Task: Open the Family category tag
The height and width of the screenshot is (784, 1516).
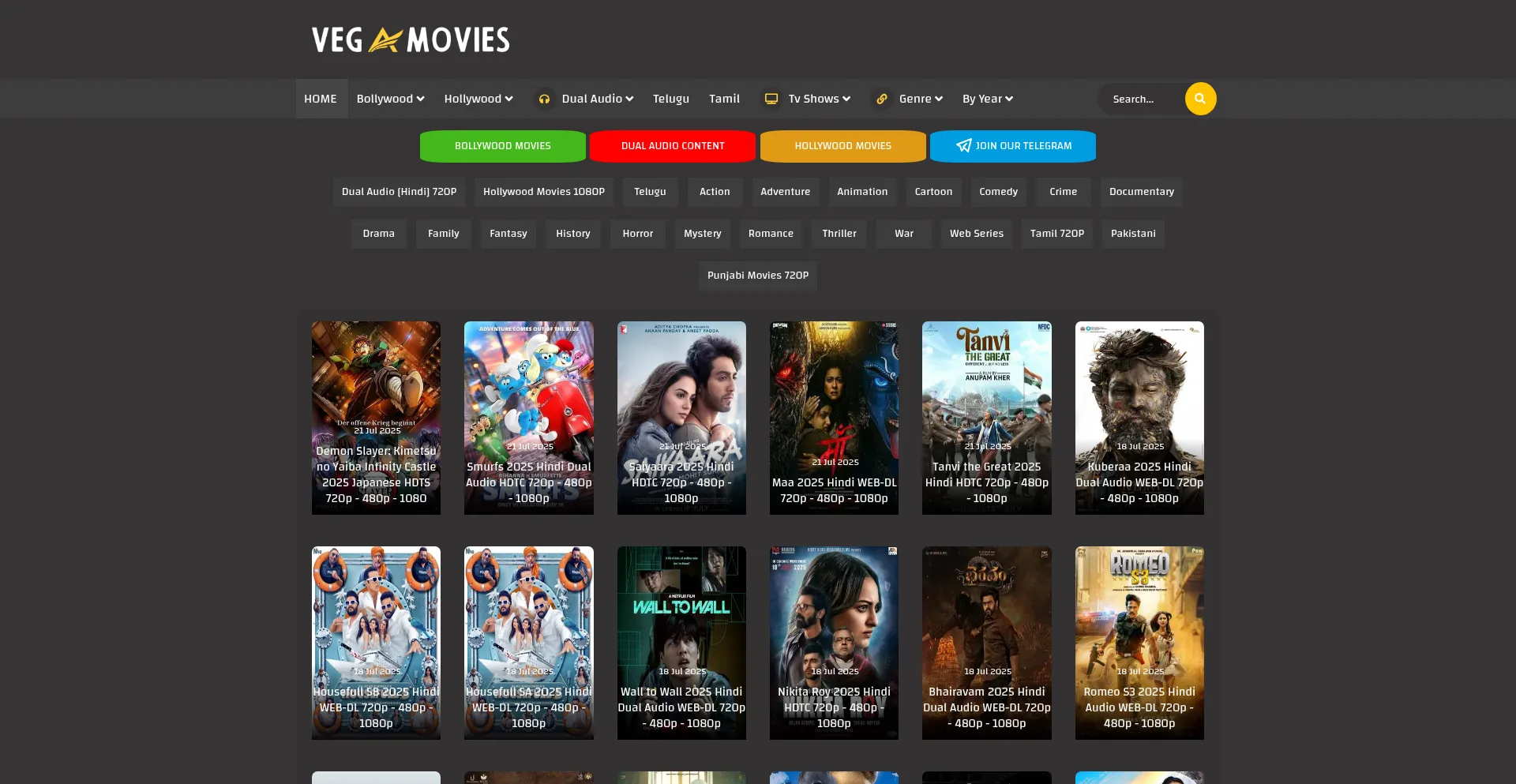Action: [443, 234]
